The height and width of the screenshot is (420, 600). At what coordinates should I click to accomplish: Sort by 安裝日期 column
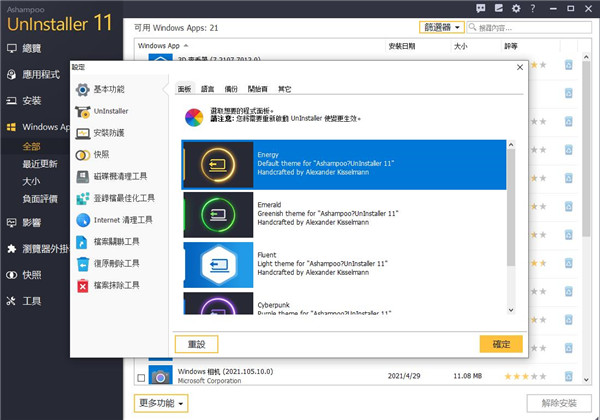pos(402,46)
